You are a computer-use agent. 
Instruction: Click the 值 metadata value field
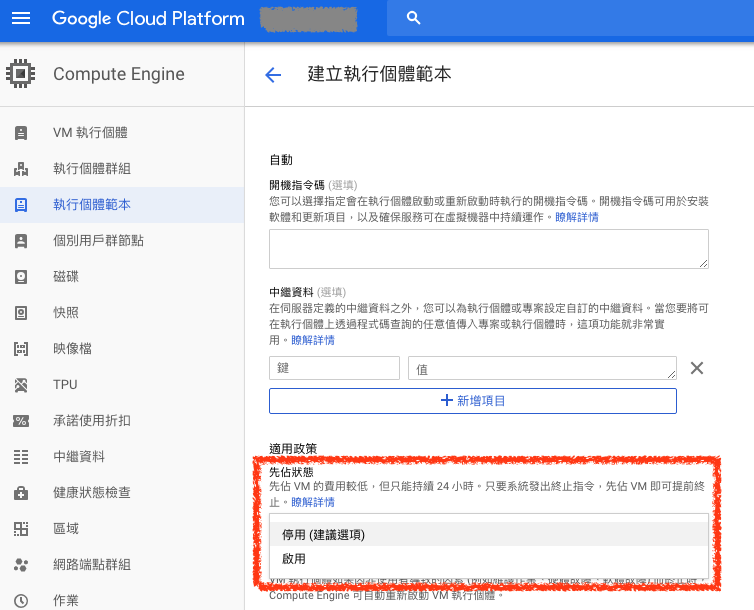click(x=542, y=368)
